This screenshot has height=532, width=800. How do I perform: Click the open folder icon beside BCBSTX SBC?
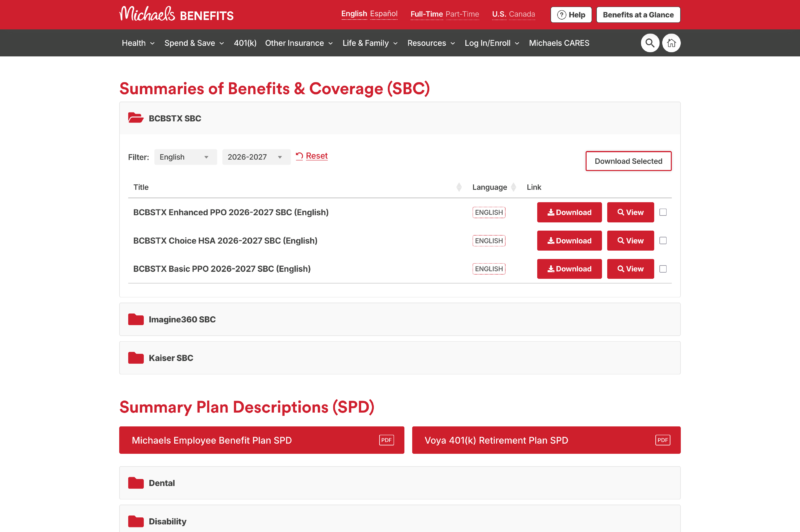[135, 118]
